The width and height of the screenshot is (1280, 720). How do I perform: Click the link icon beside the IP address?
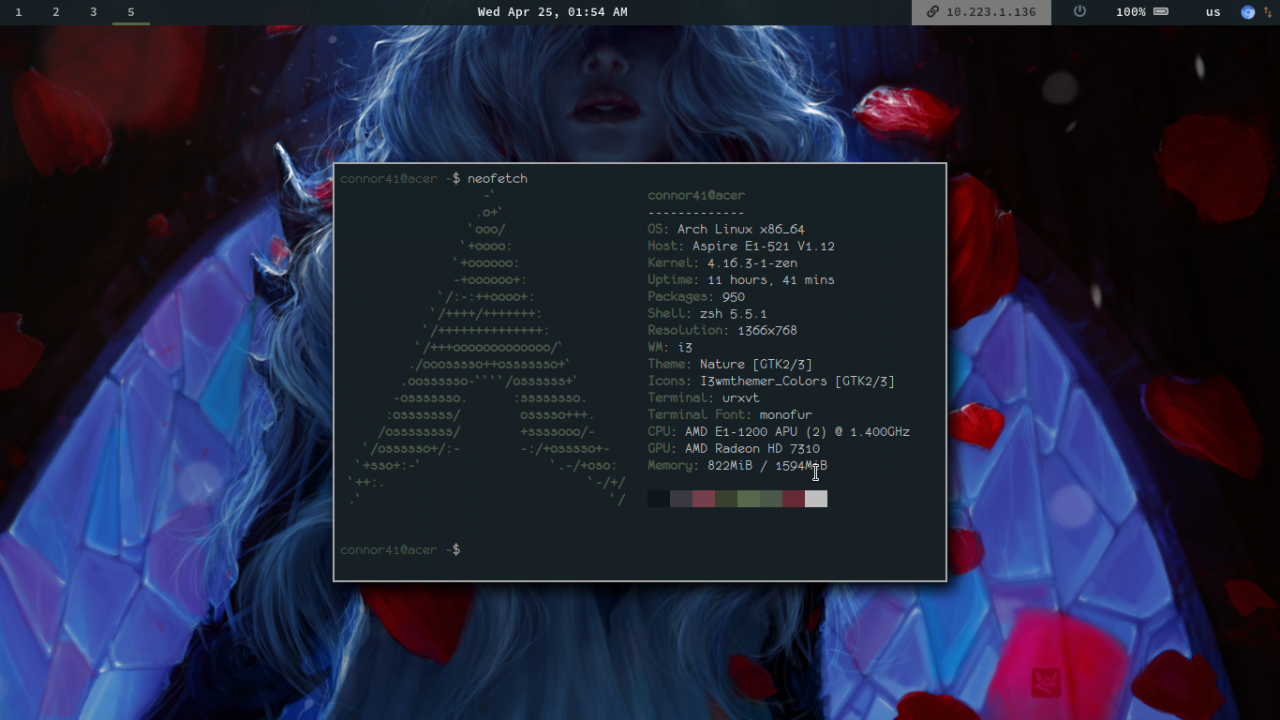click(x=932, y=12)
